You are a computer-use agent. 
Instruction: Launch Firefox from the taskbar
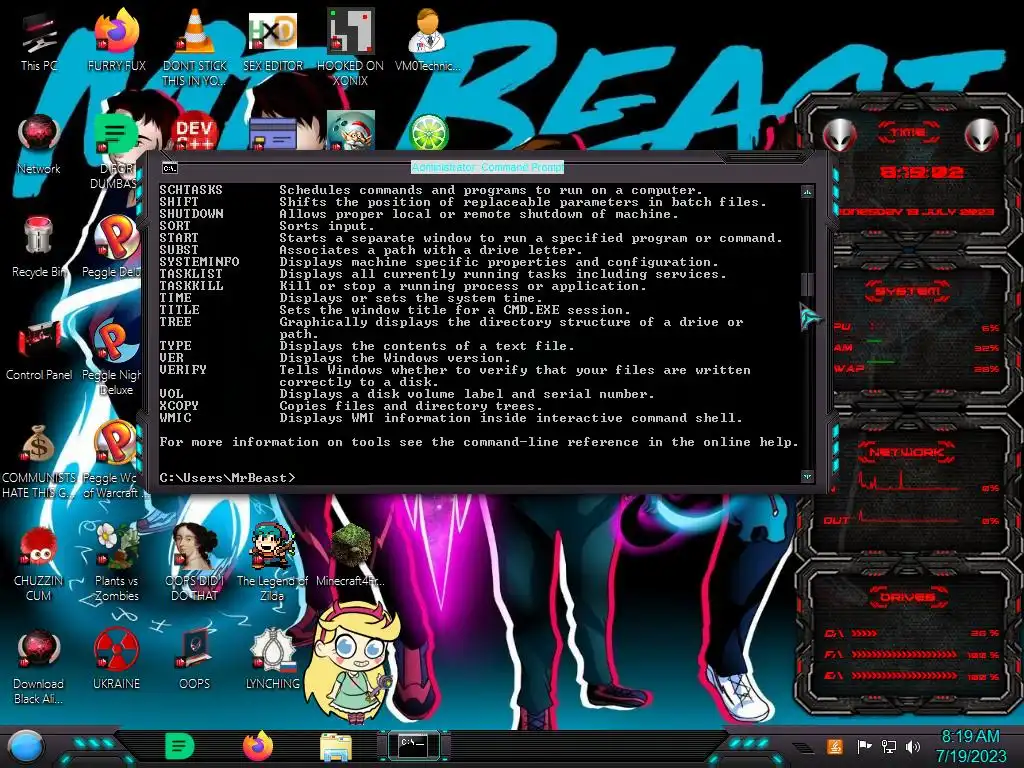(258, 746)
